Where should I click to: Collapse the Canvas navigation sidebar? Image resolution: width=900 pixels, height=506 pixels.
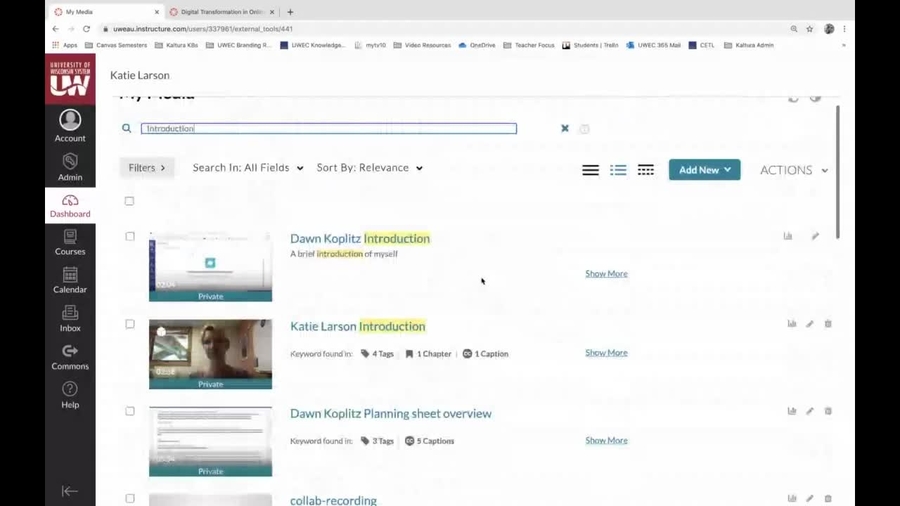pyautogui.click(x=70, y=491)
